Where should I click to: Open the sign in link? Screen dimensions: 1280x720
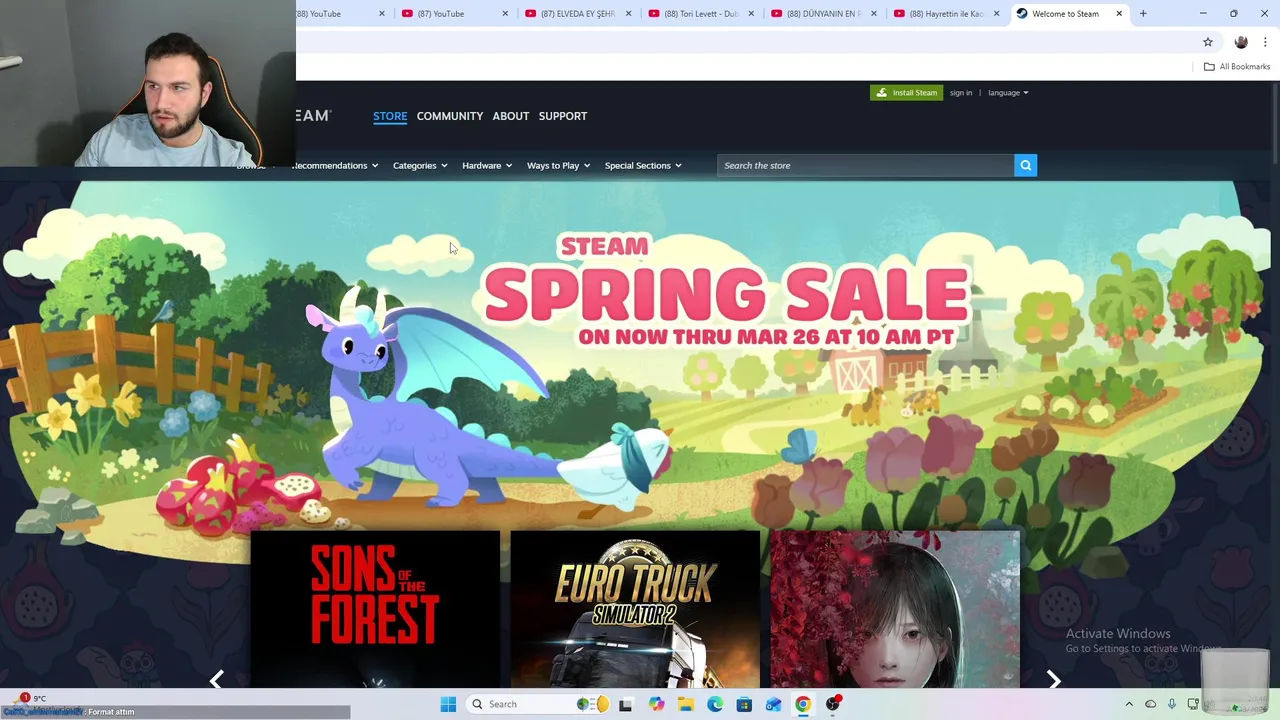pos(961,93)
